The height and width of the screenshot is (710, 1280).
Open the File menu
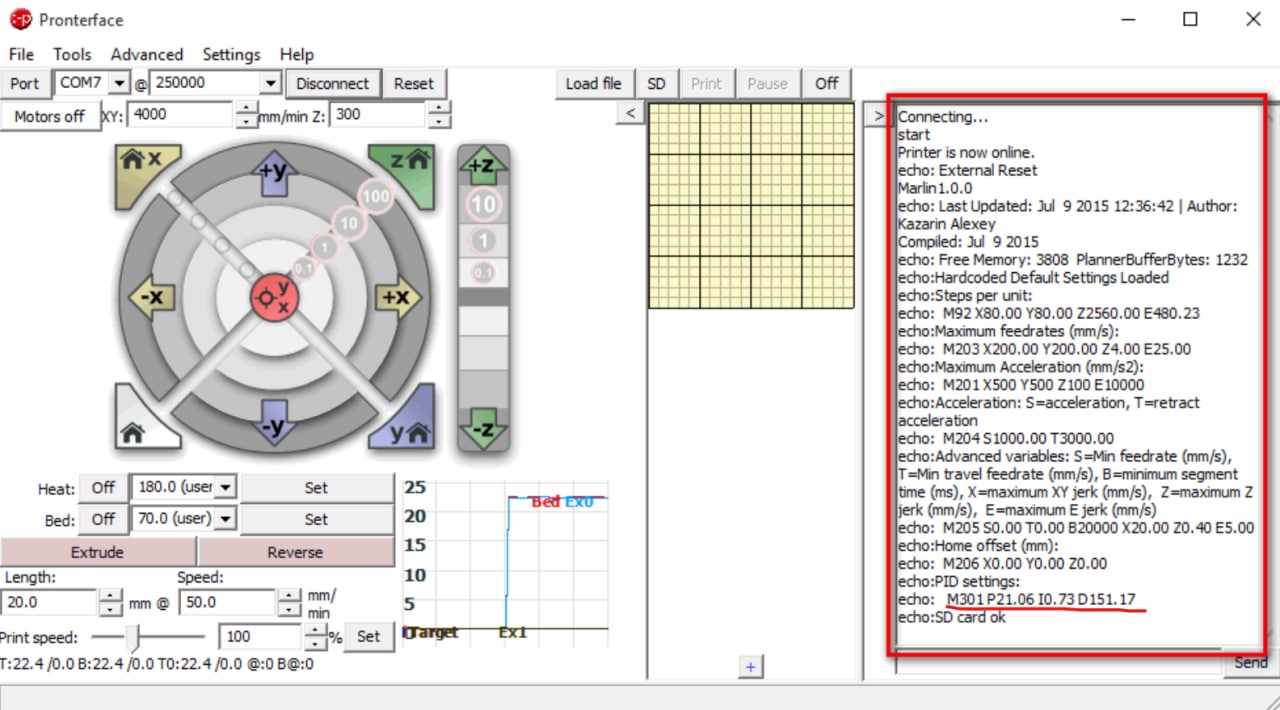click(x=21, y=54)
